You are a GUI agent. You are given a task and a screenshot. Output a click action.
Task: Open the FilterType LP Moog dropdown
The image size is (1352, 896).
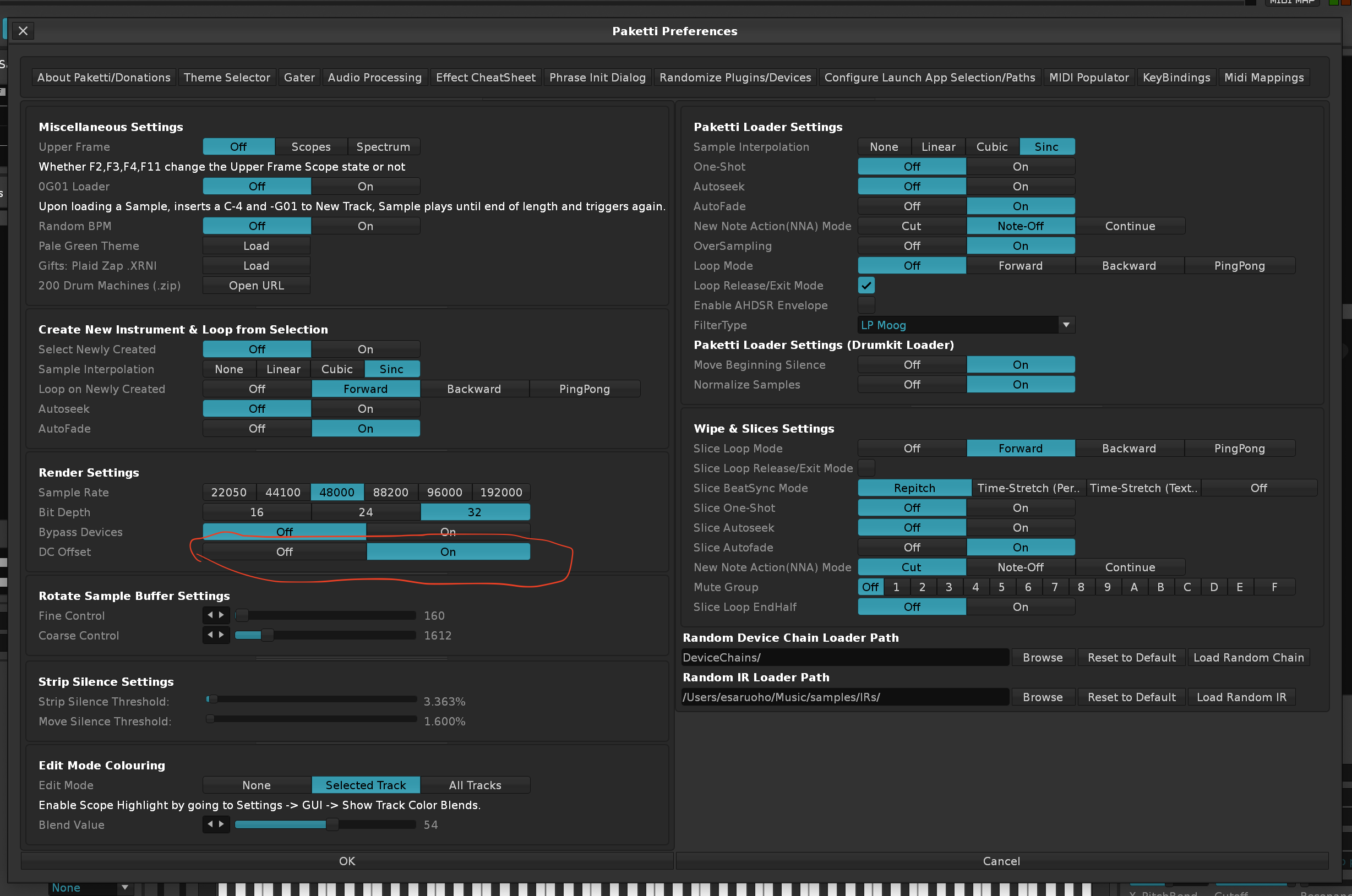click(965, 325)
